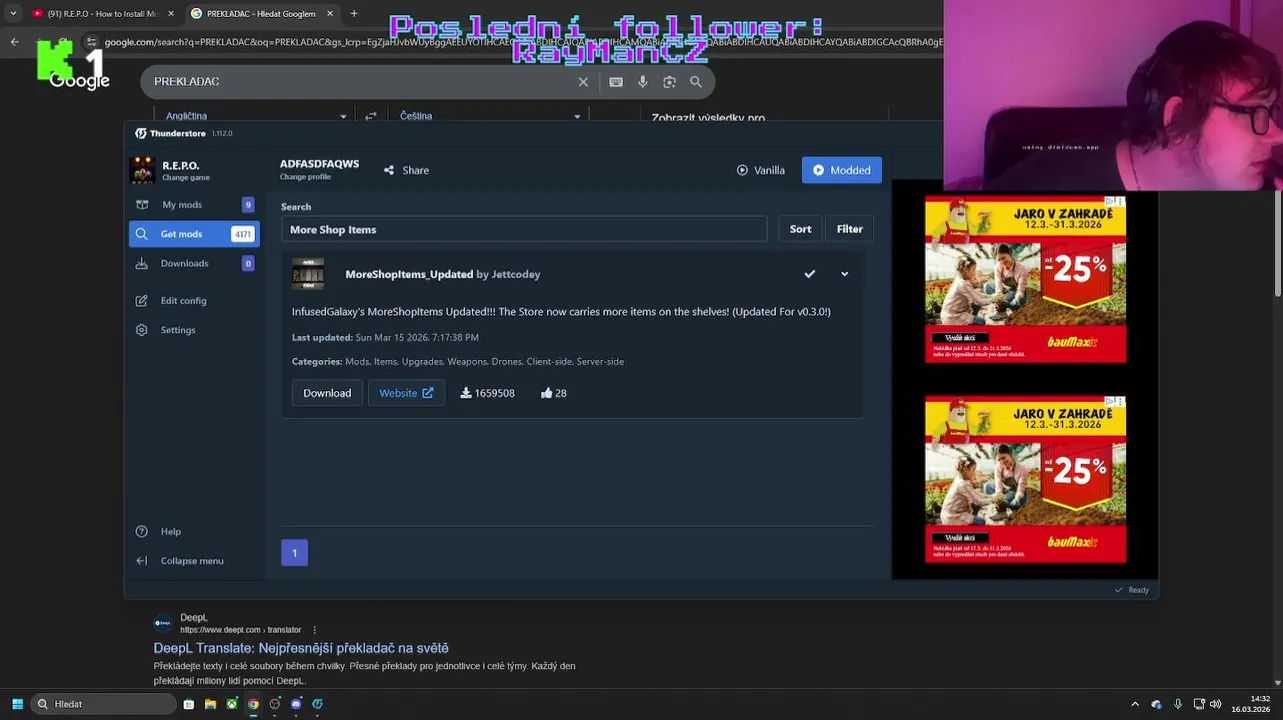Screen dimensions: 1283x720
Task: Clear Google search box with X
Action: (583, 82)
